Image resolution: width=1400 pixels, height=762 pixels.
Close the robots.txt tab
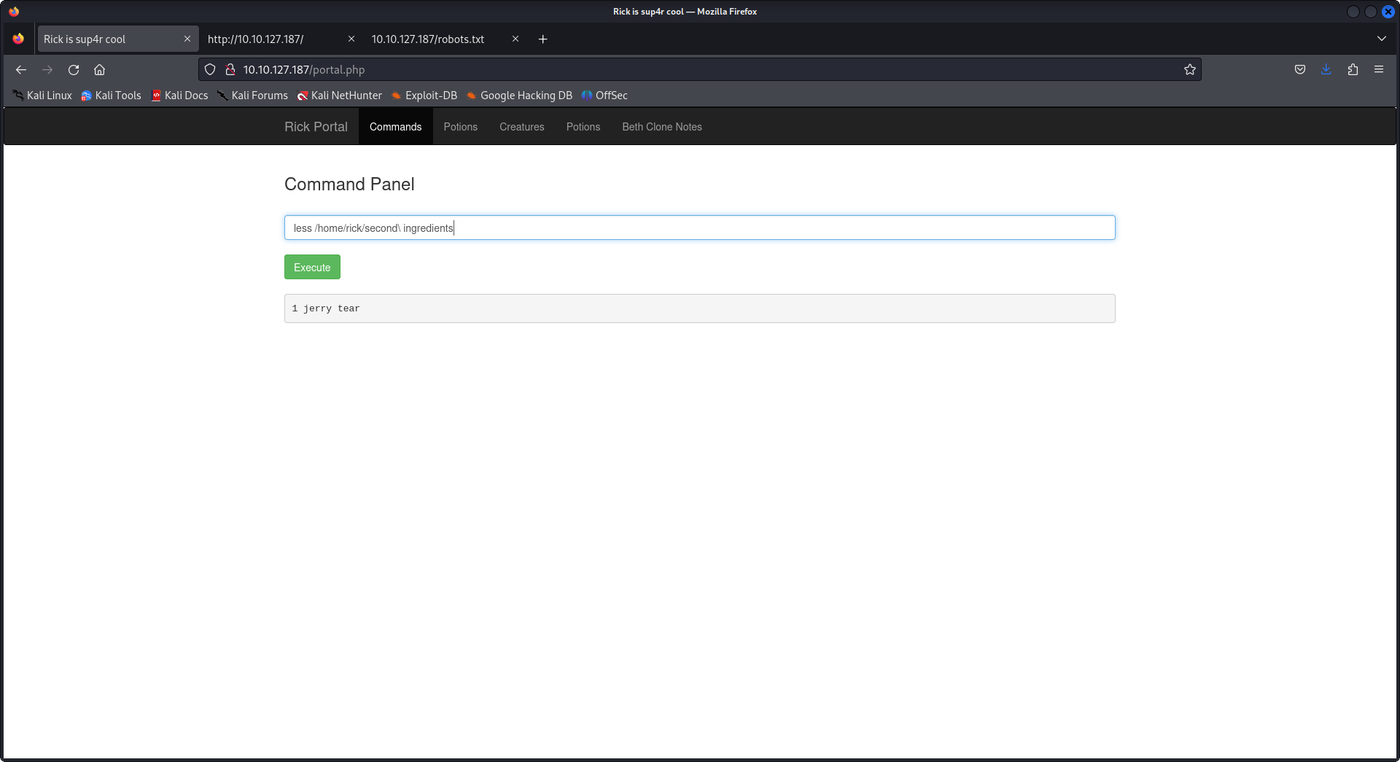click(x=515, y=39)
